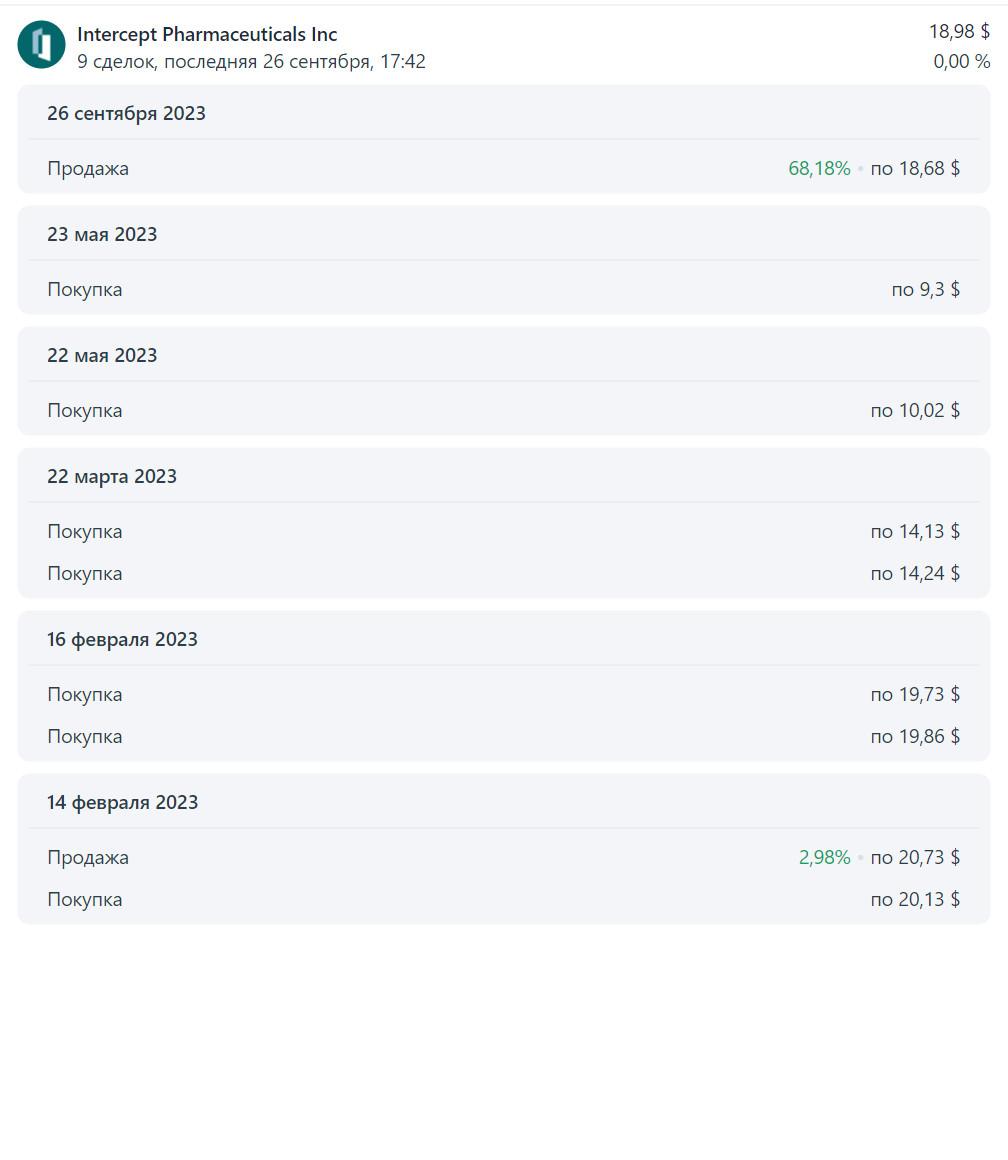Open the Intercept Pharmaceuticals Inc title
This screenshot has width=1008, height=1160.
(207, 34)
